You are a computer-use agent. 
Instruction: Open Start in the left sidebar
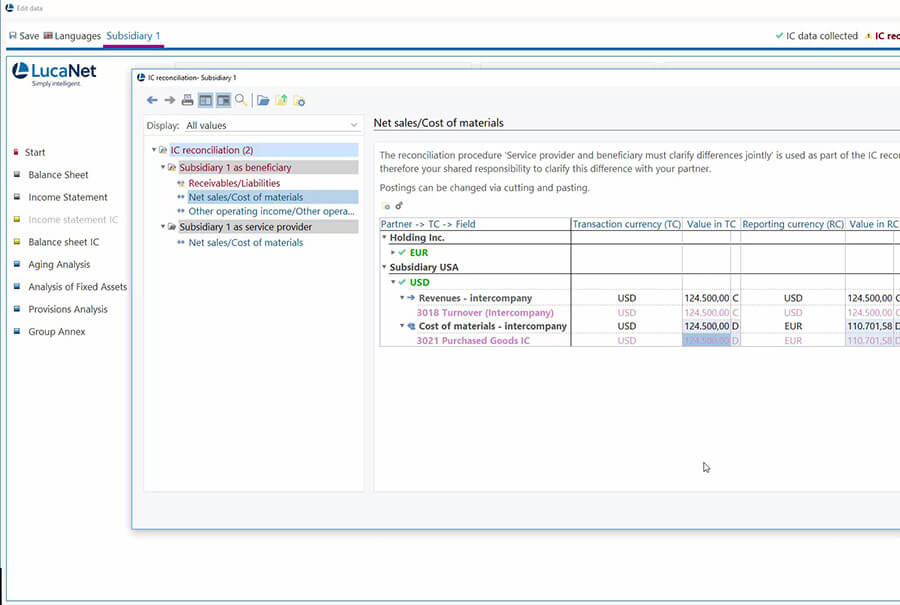(34, 152)
